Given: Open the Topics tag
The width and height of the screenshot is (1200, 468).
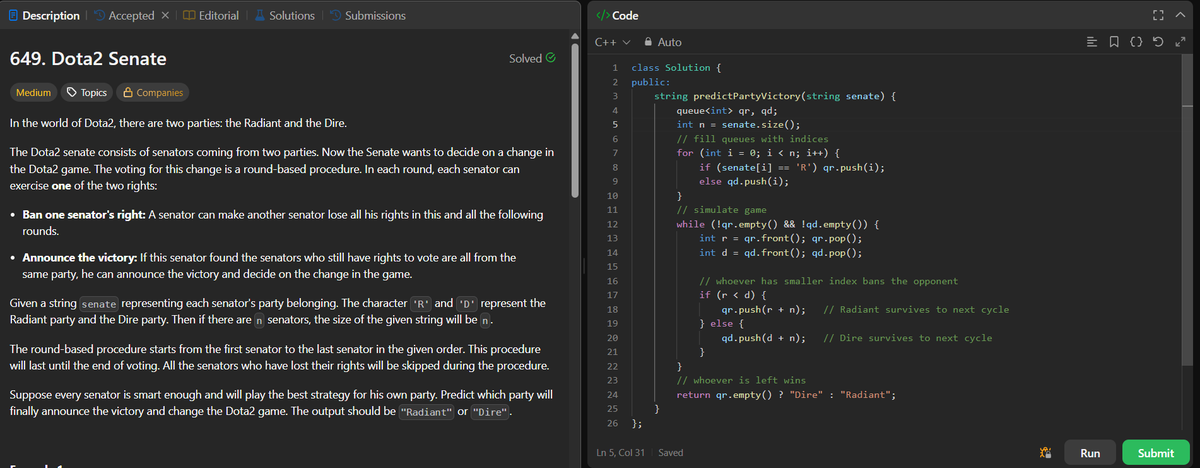Looking at the screenshot, I should coord(87,92).
